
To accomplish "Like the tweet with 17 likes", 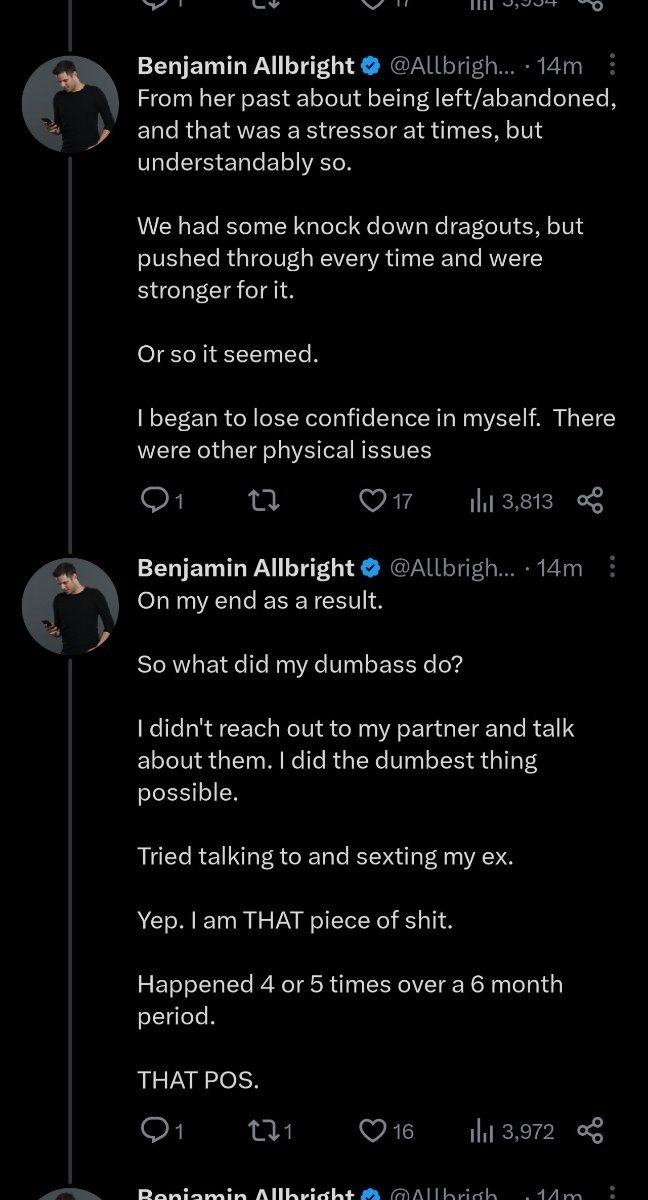I will point(373,500).
